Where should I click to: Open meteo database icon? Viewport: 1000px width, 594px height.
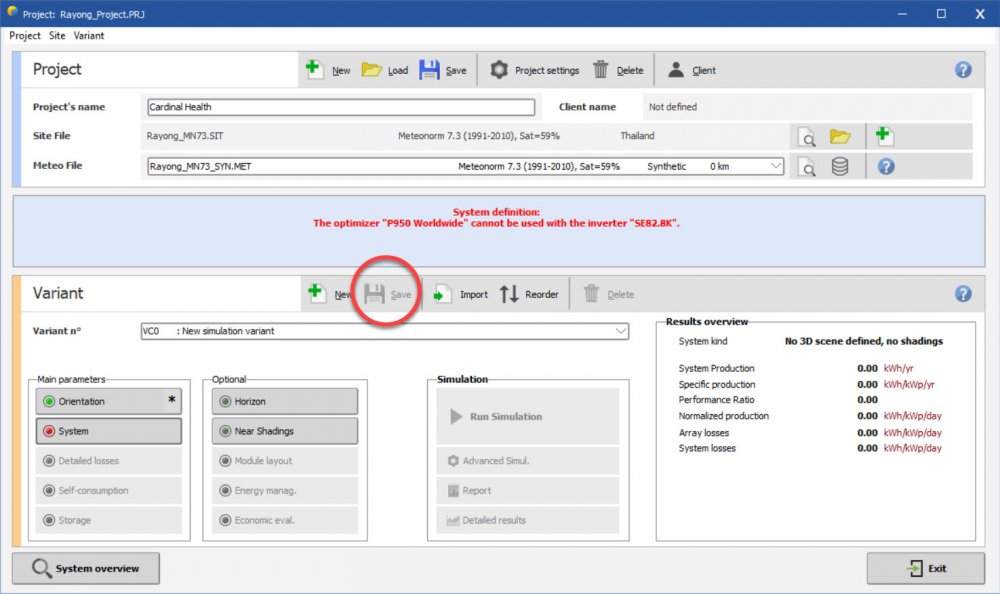click(840, 167)
